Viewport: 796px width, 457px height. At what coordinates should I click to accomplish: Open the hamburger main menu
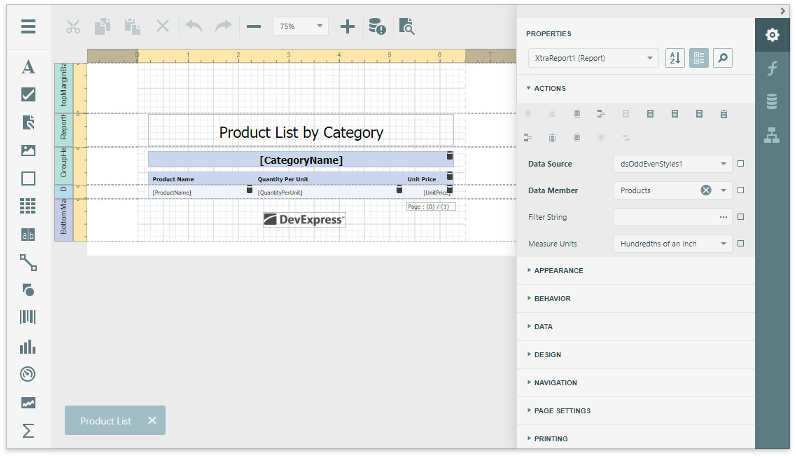[x=28, y=27]
